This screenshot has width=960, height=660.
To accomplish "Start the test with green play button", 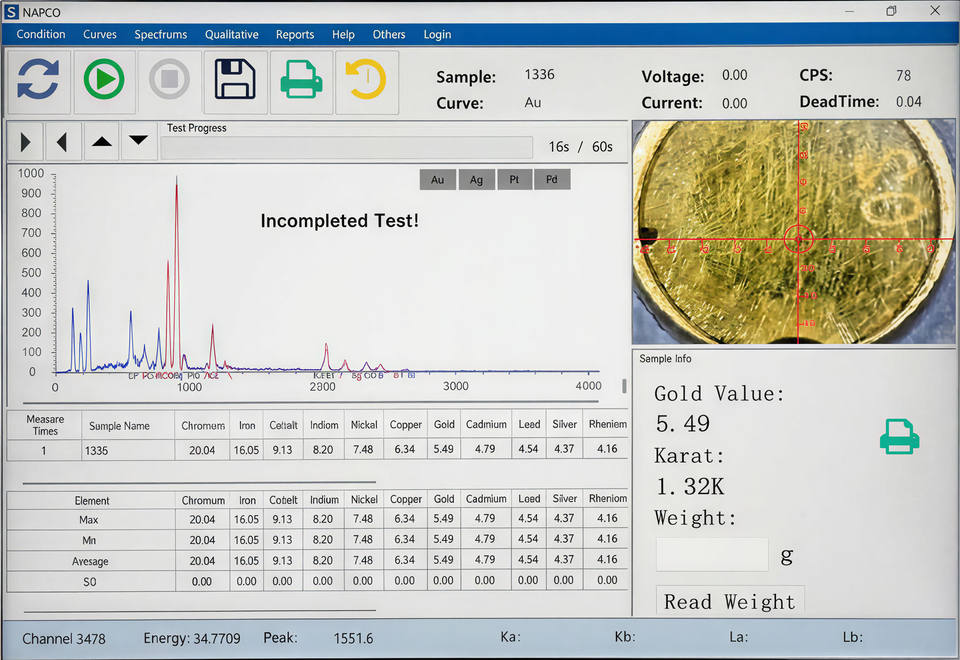I will pos(104,80).
